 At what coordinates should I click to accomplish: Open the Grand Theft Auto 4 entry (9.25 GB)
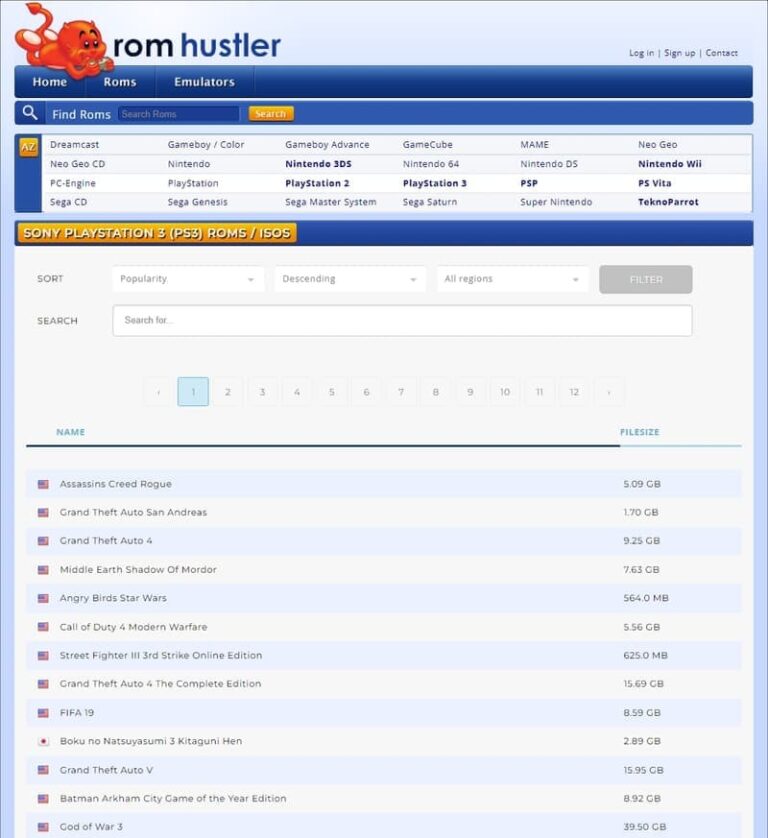(x=106, y=541)
